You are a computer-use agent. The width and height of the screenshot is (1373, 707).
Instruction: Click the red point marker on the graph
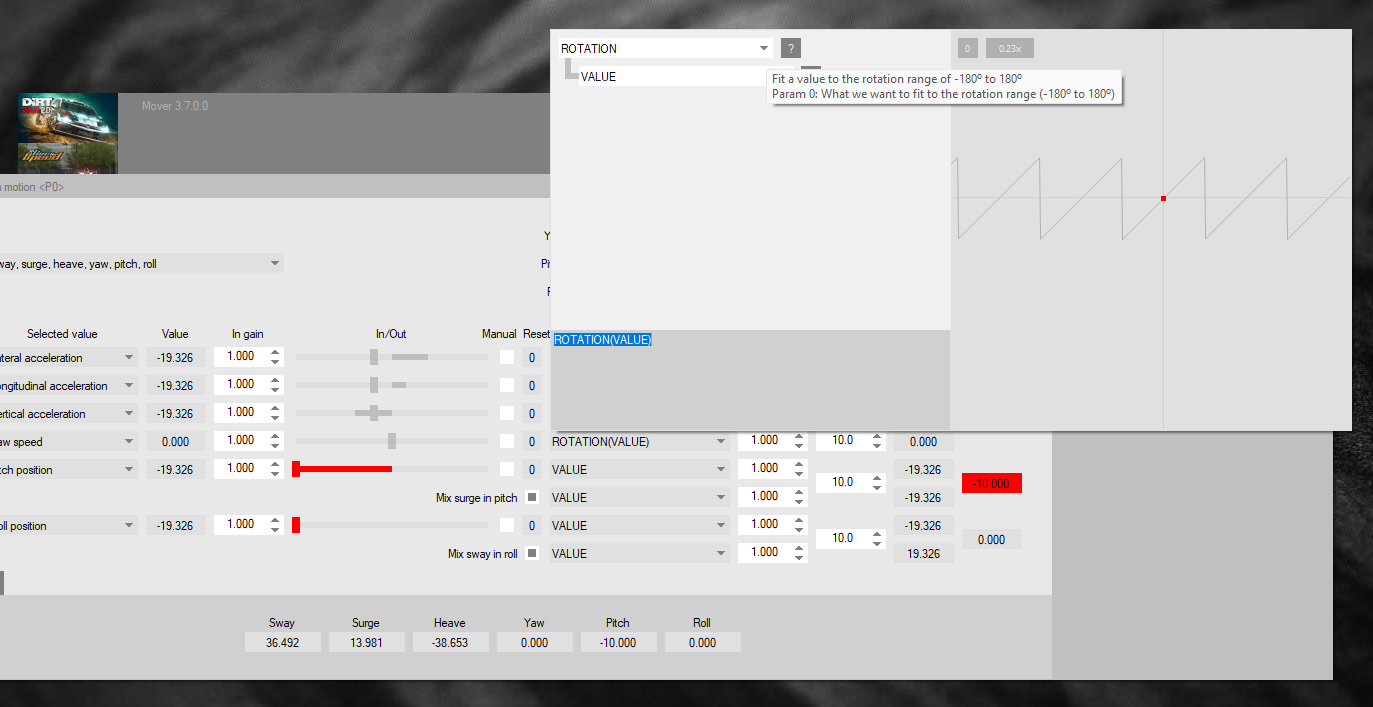click(1163, 199)
